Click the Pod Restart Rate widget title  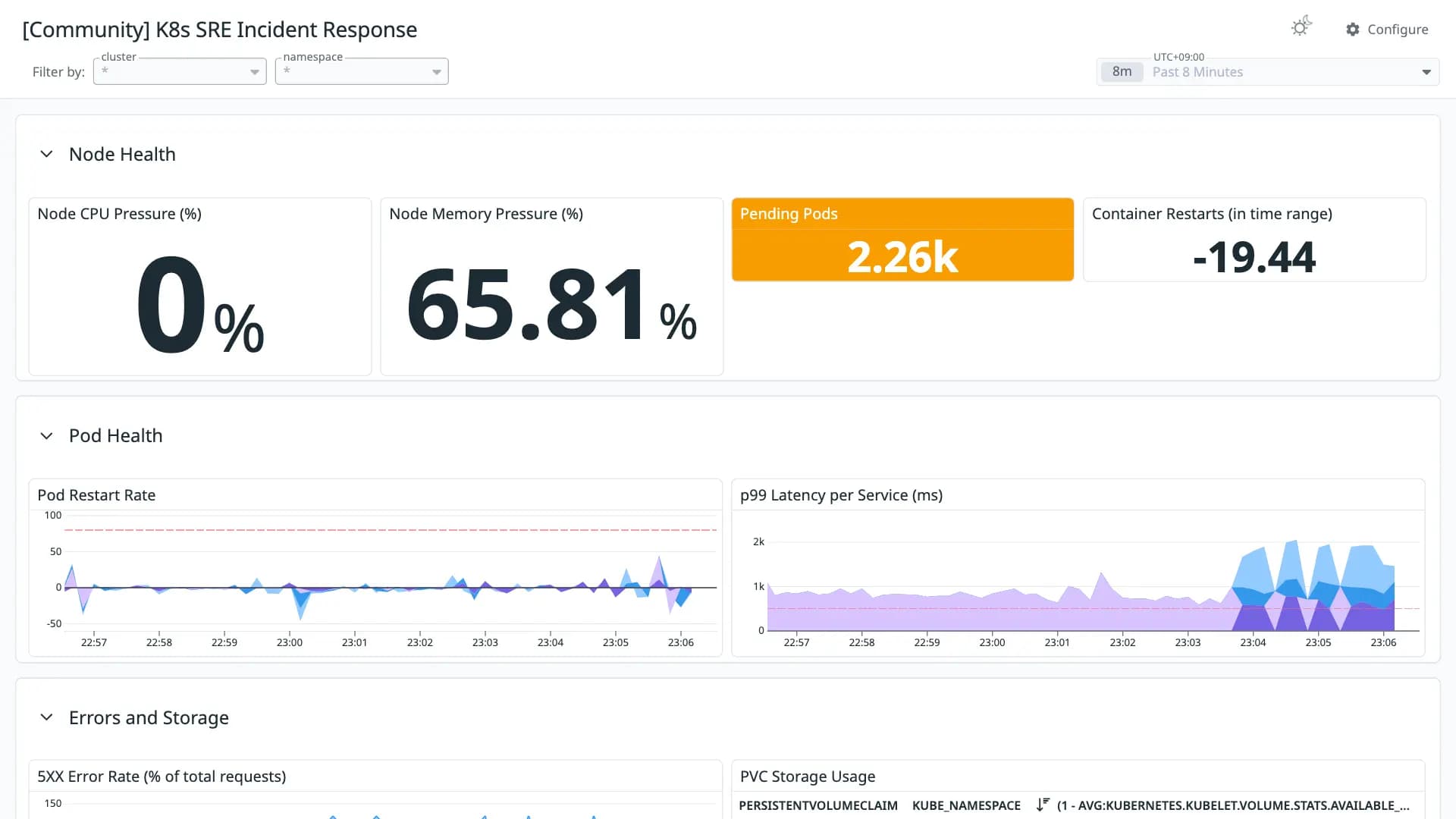(x=96, y=495)
